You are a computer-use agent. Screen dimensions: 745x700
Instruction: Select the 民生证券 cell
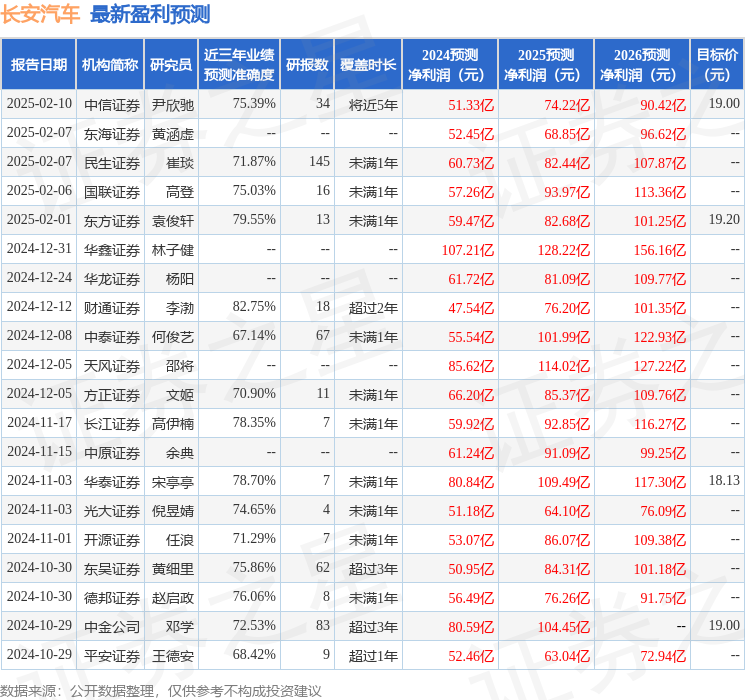pyautogui.click(x=112, y=163)
